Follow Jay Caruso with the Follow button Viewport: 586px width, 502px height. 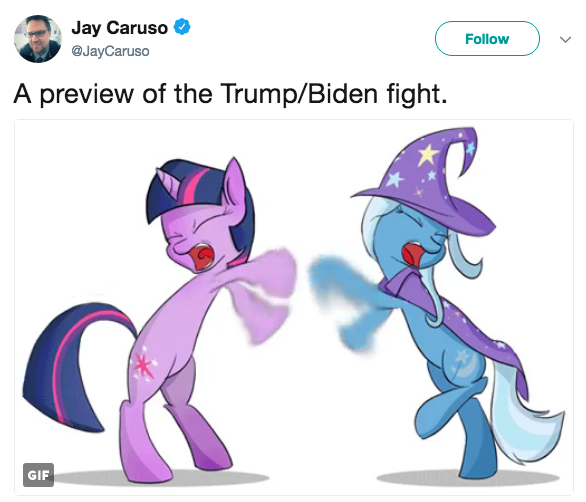point(487,39)
